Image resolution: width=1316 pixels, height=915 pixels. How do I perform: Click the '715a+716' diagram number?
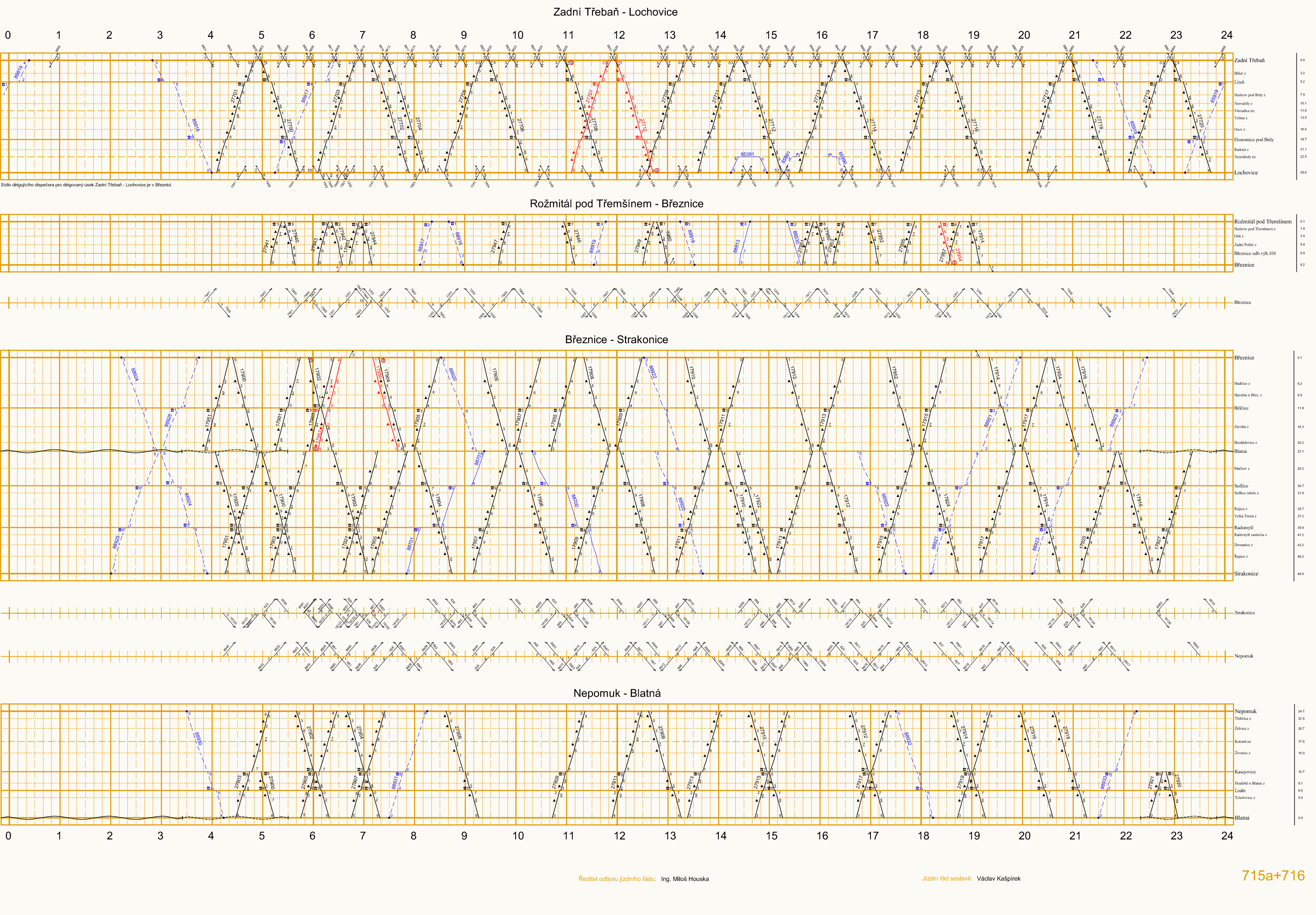1273,875
